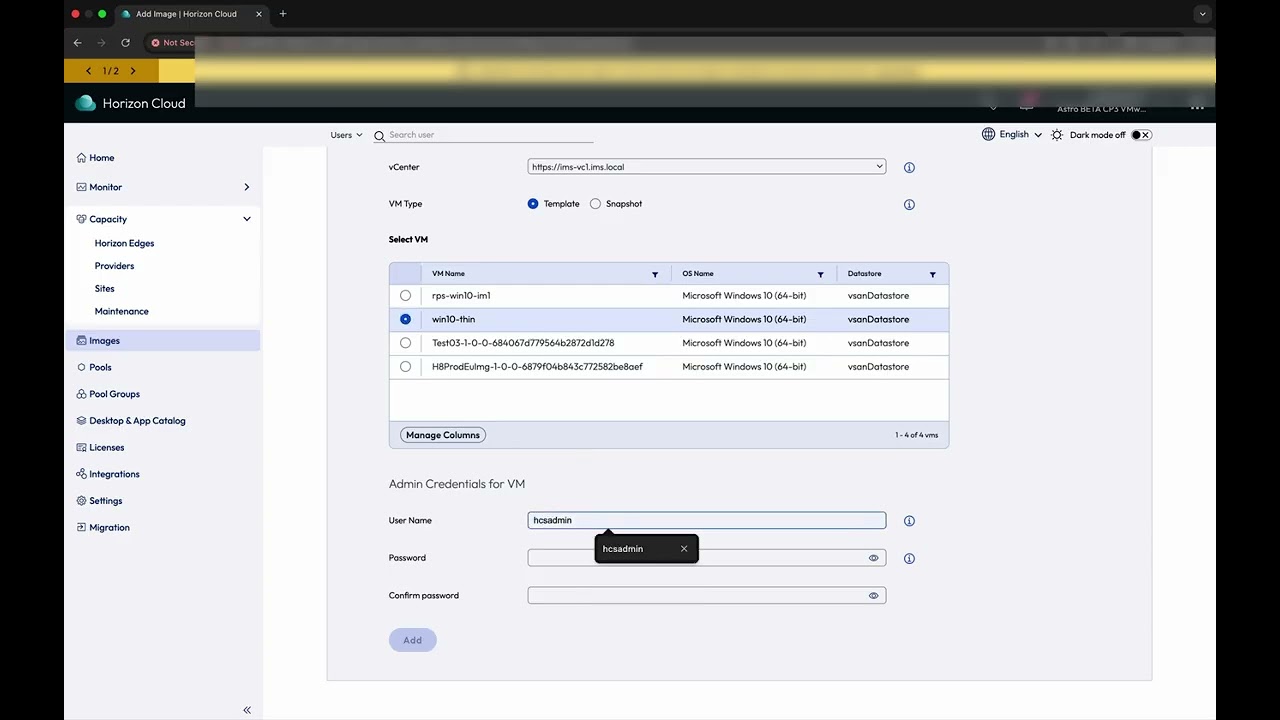Open Sites under Capacity
This screenshot has height=720, width=1280.
(104, 289)
